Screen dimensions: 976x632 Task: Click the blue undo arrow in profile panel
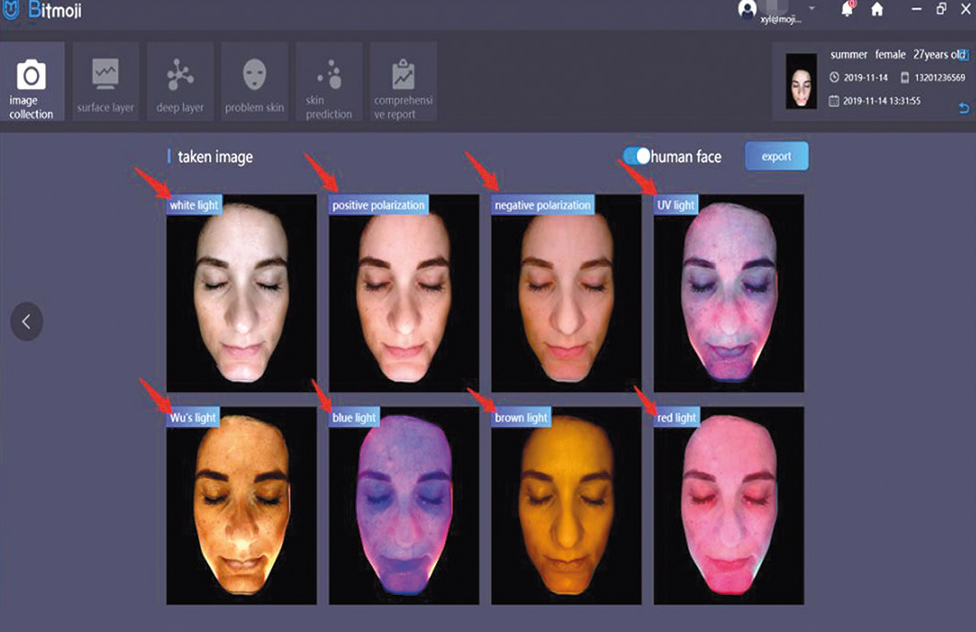pos(964,107)
